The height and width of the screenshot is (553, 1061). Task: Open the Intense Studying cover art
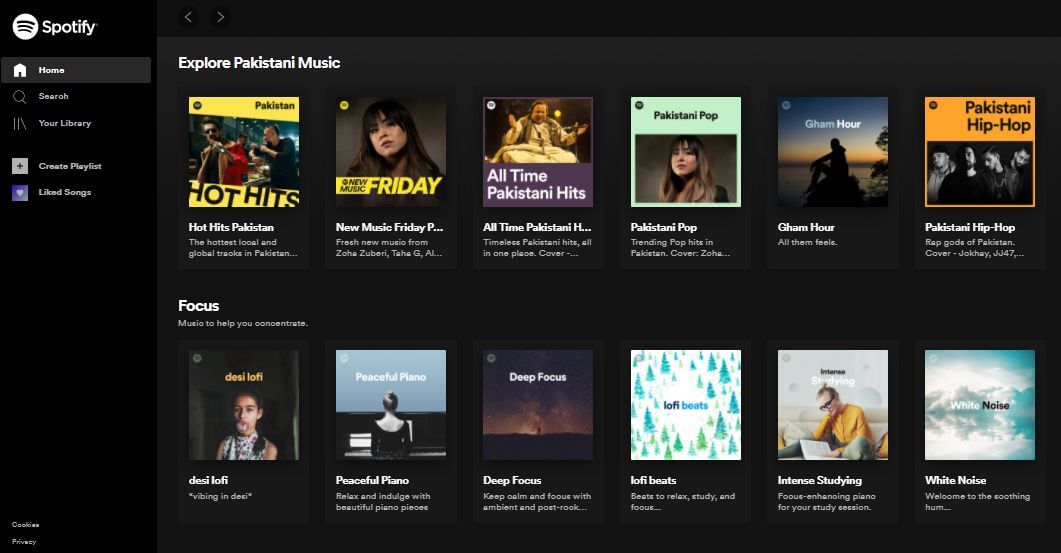tap(832, 405)
